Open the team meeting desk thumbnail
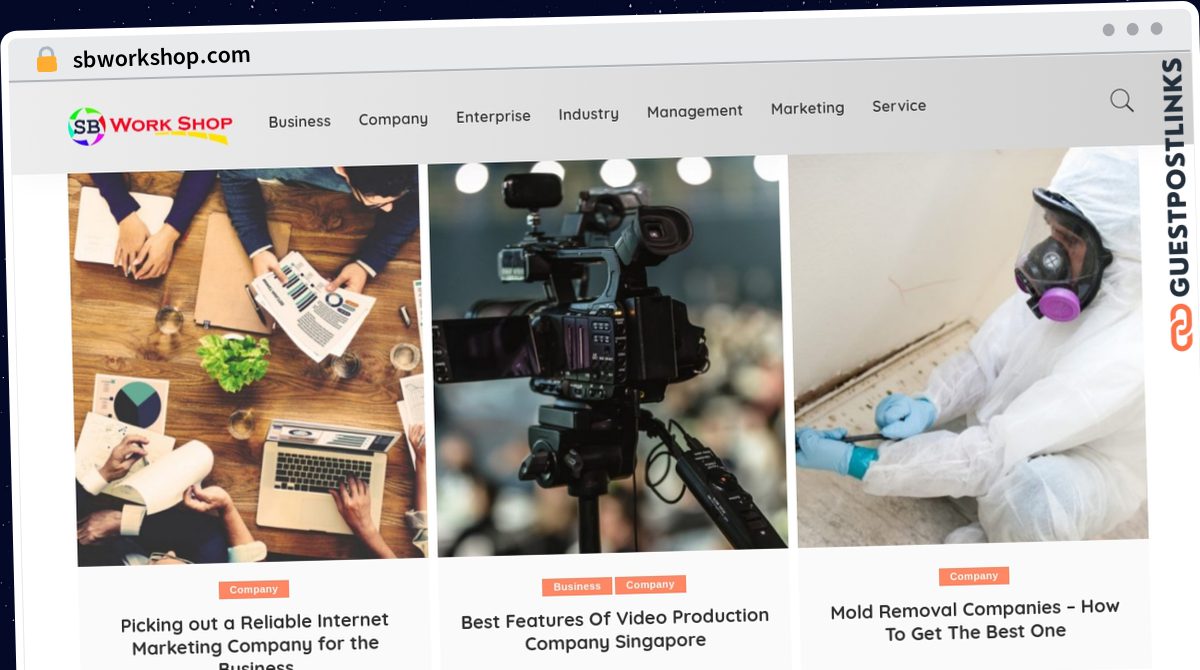1200x670 pixels. (x=246, y=365)
